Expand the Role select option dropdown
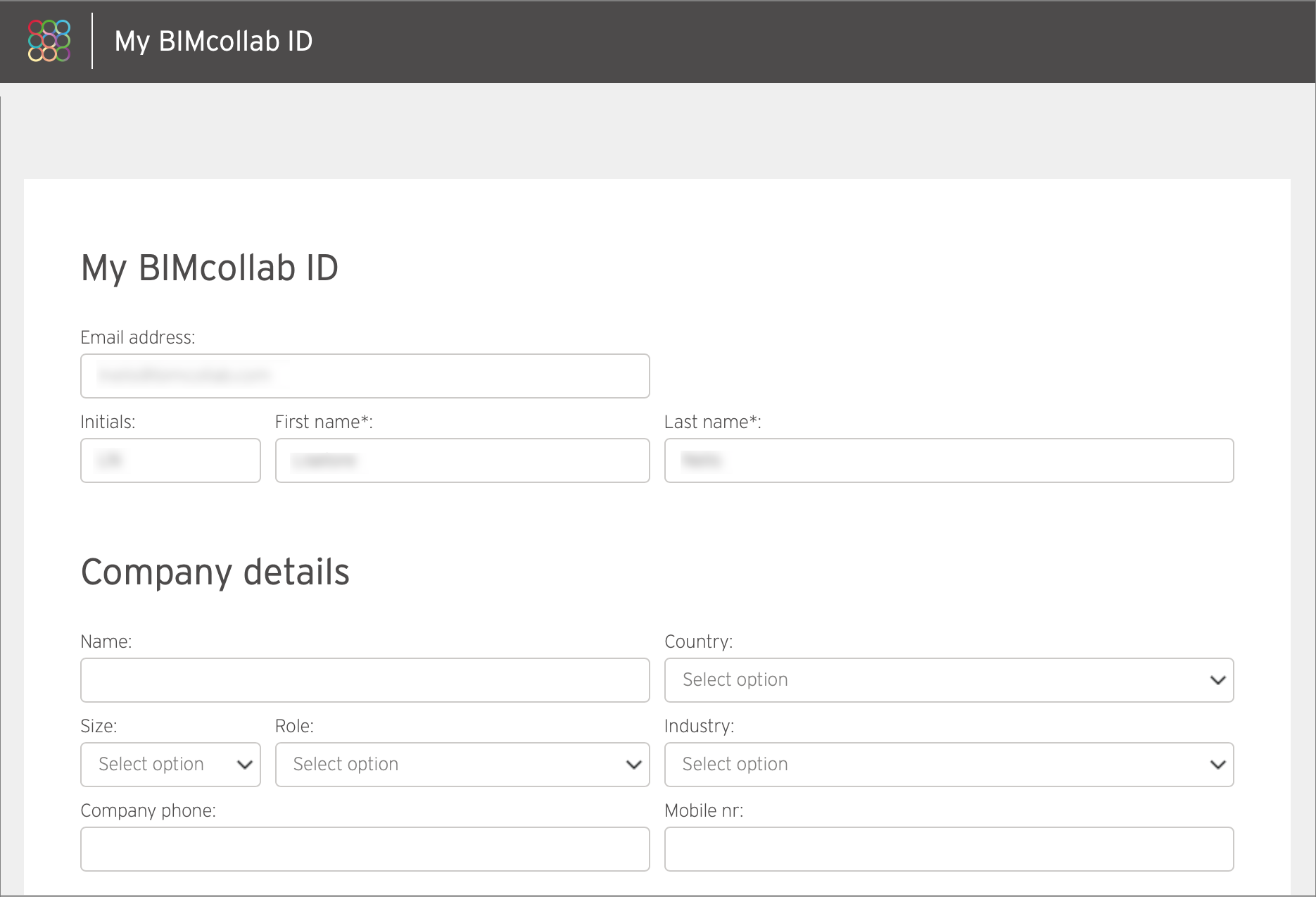This screenshot has width=1316, height=897. (462, 765)
